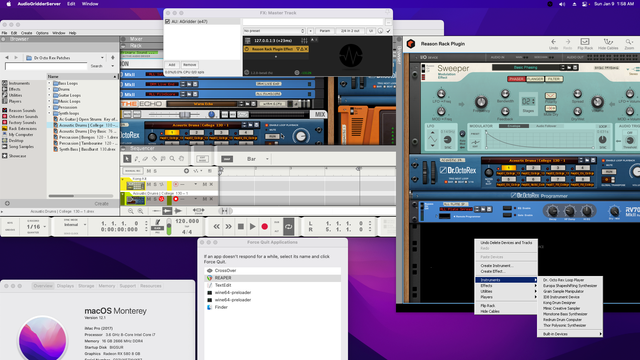
Task: Switch to the Storage tab in About This Mac
Action: click(x=86, y=286)
